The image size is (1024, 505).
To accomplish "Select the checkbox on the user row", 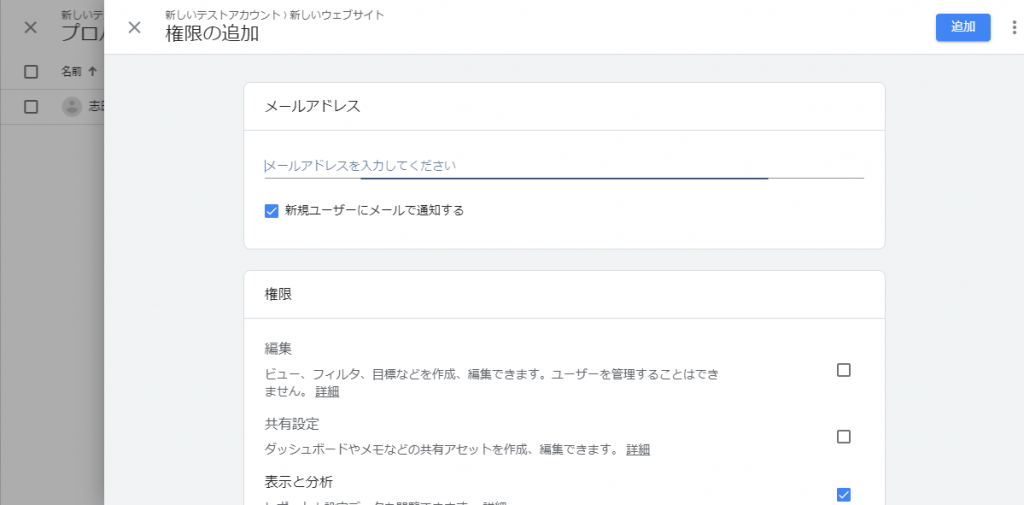I will coord(31,106).
